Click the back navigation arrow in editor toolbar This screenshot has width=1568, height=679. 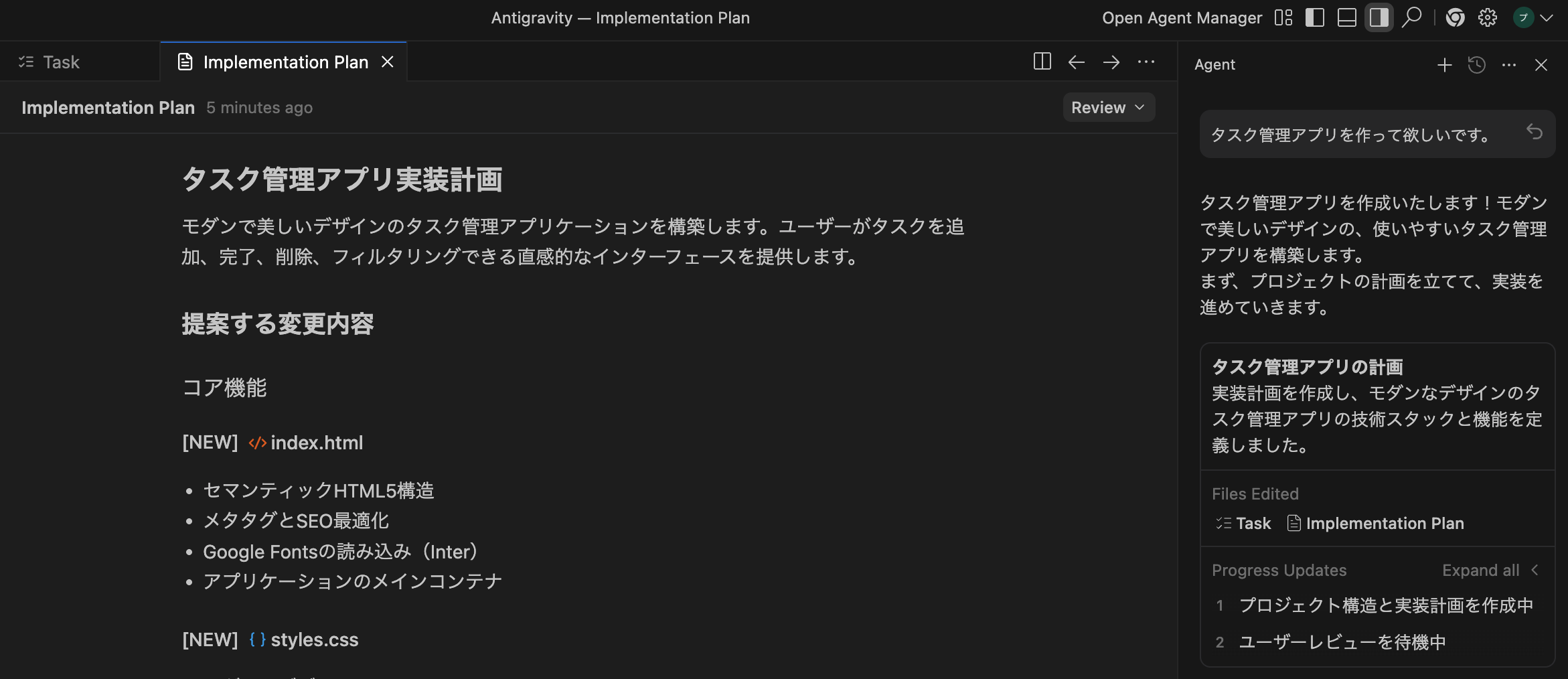1076,62
